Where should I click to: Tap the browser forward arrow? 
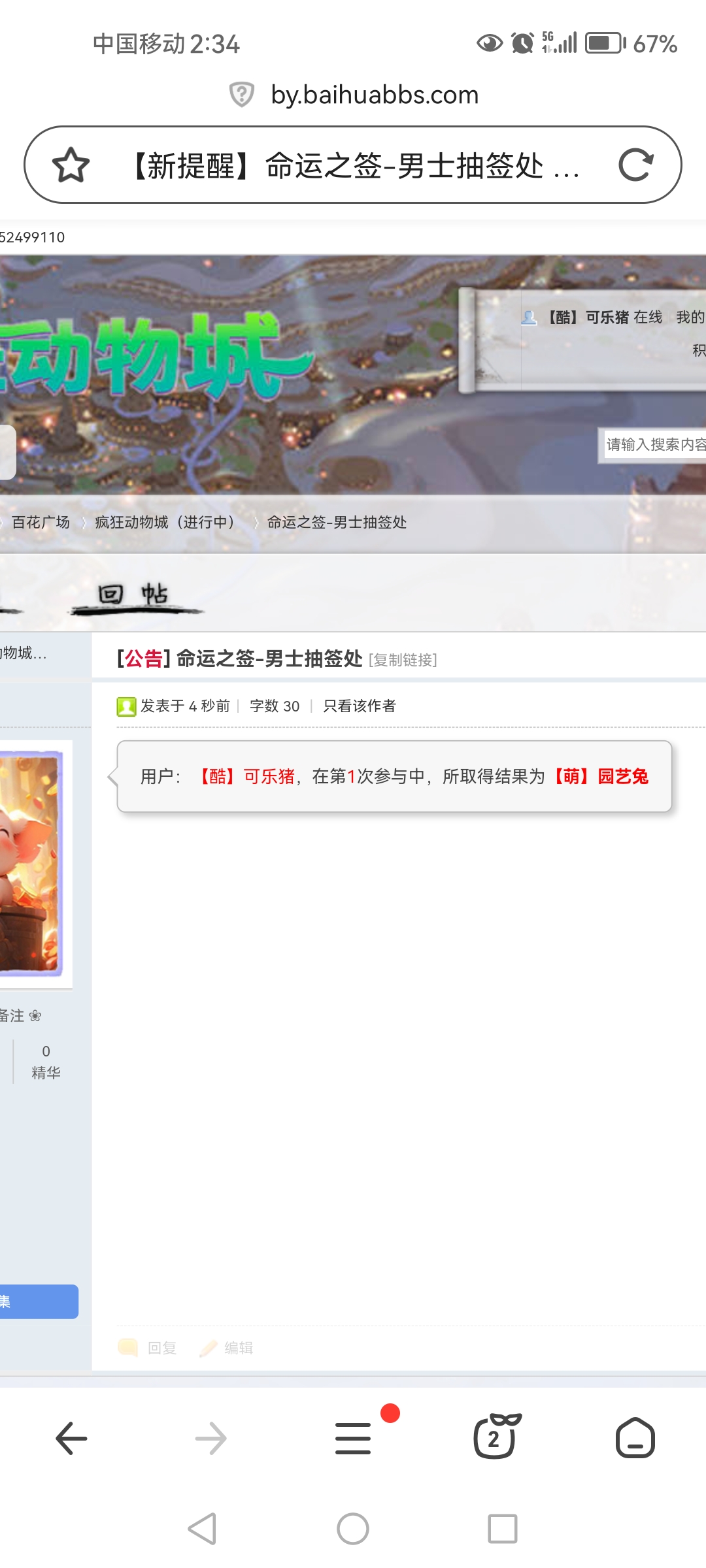click(211, 1438)
